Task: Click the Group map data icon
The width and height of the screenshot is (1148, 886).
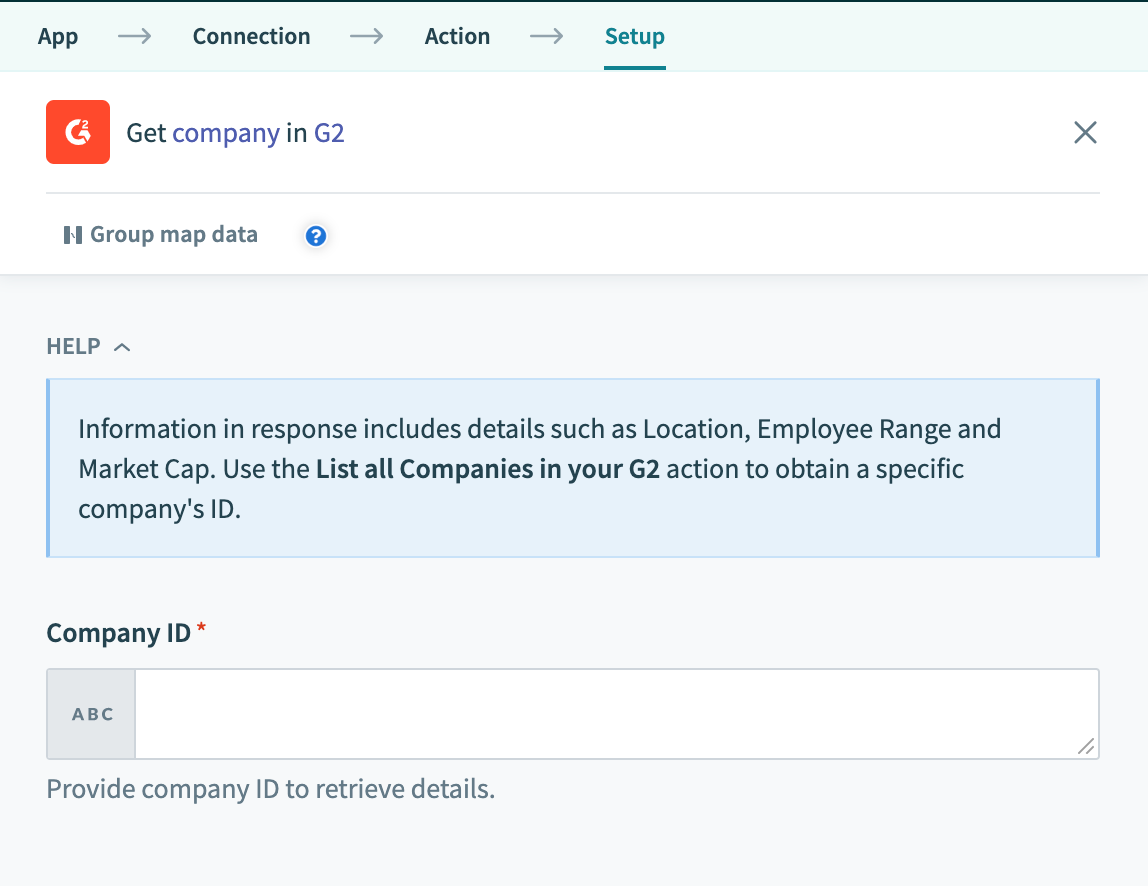Action: (72, 234)
